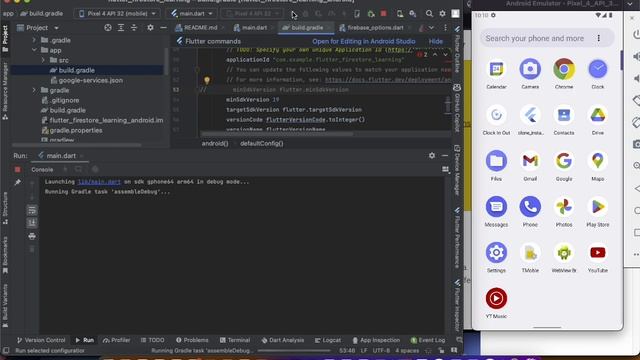Open the device selector Pixel 4 API 32 dropdown
This screenshot has height=360, width=640.
click(x=117, y=13)
